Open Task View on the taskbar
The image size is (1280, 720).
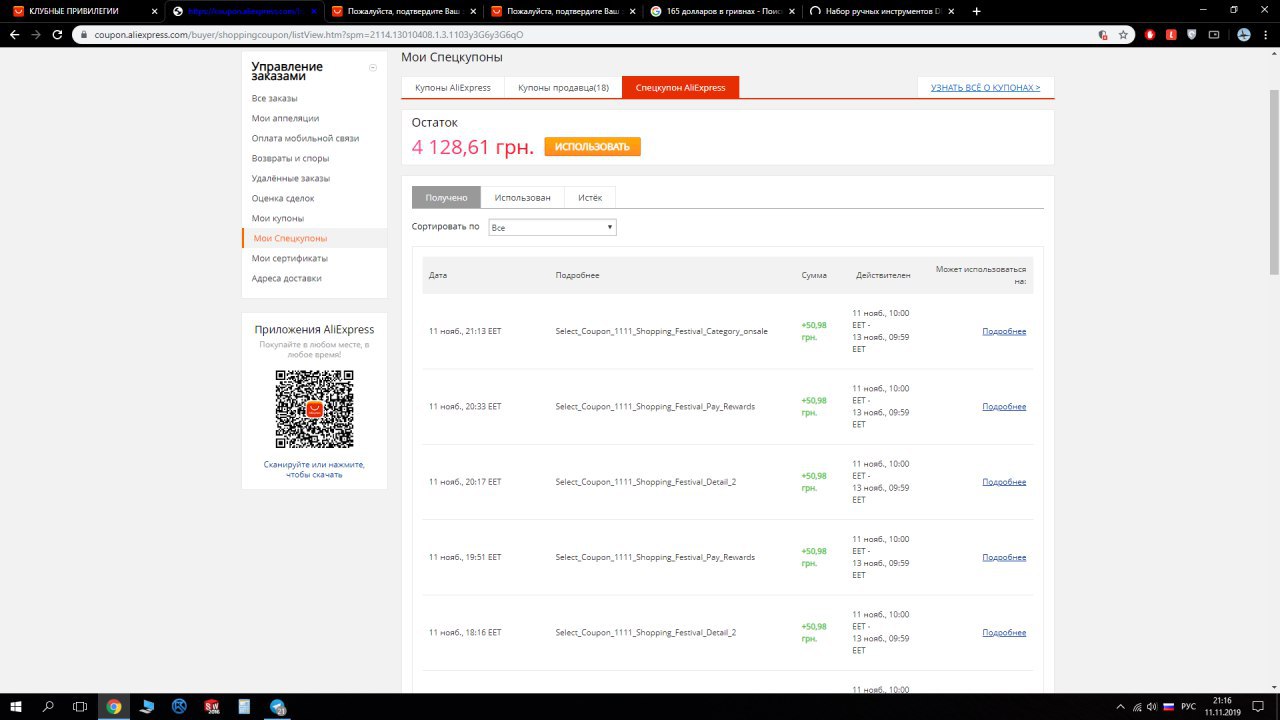(x=81, y=706)
